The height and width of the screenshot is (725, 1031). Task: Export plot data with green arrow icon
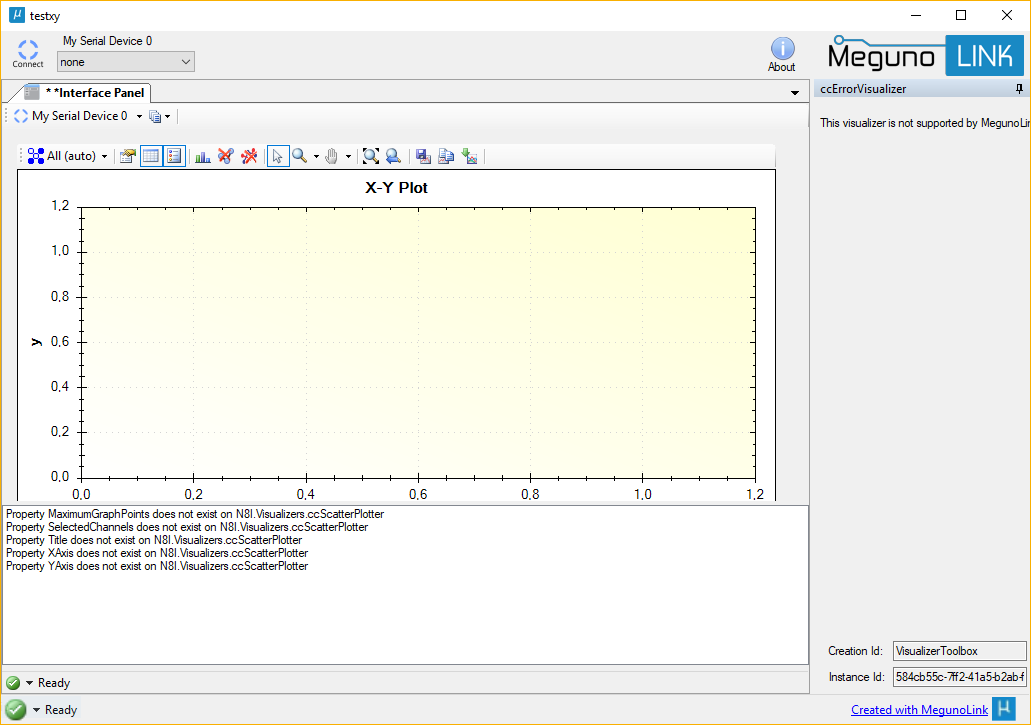click(469, 156)
